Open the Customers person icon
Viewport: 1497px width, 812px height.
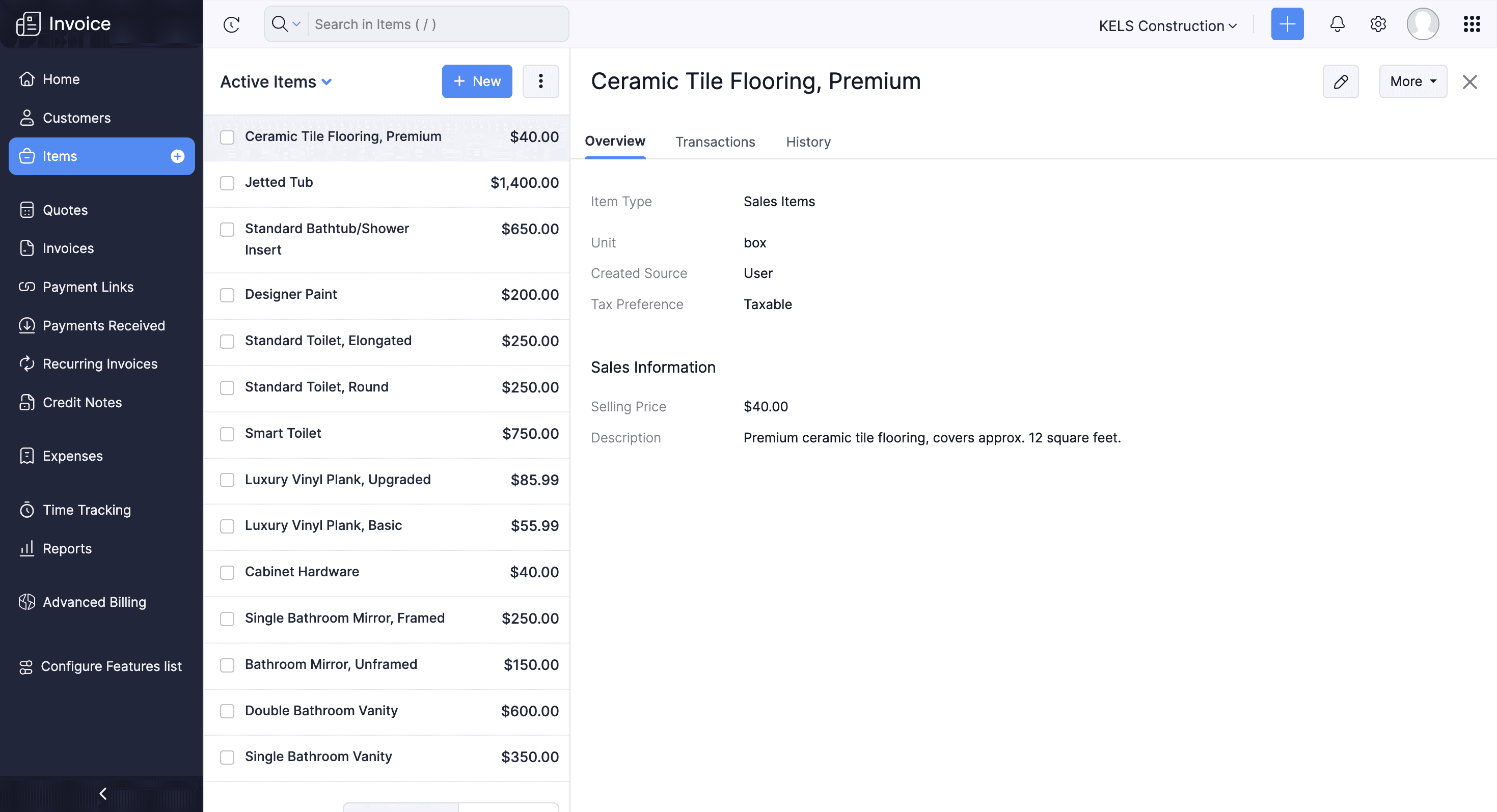point(26,118)
